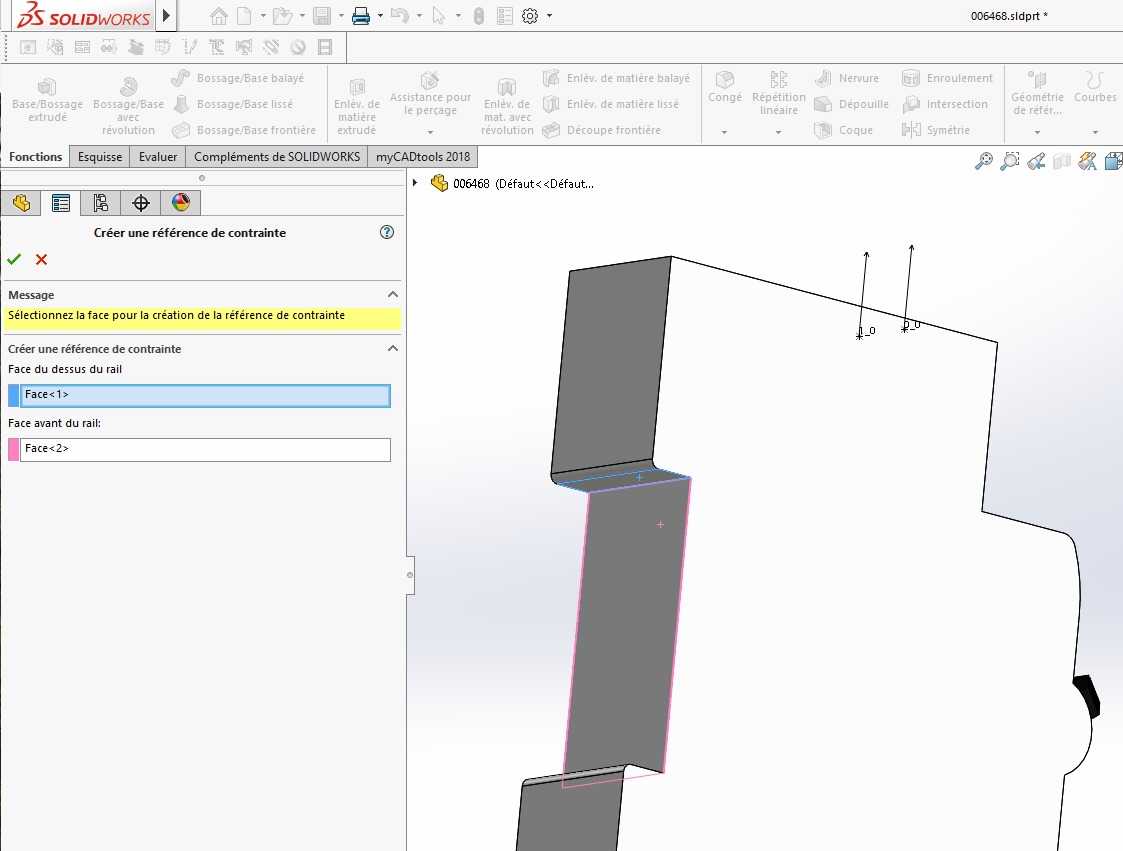Select the Nervure rib tool

pos(847,78)
